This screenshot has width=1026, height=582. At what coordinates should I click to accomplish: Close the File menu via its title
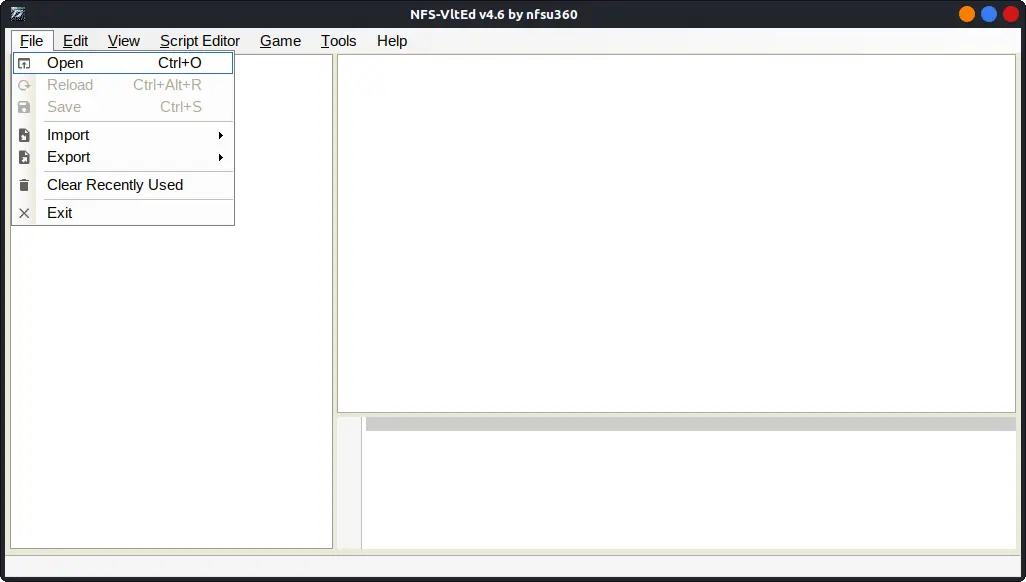31,41
